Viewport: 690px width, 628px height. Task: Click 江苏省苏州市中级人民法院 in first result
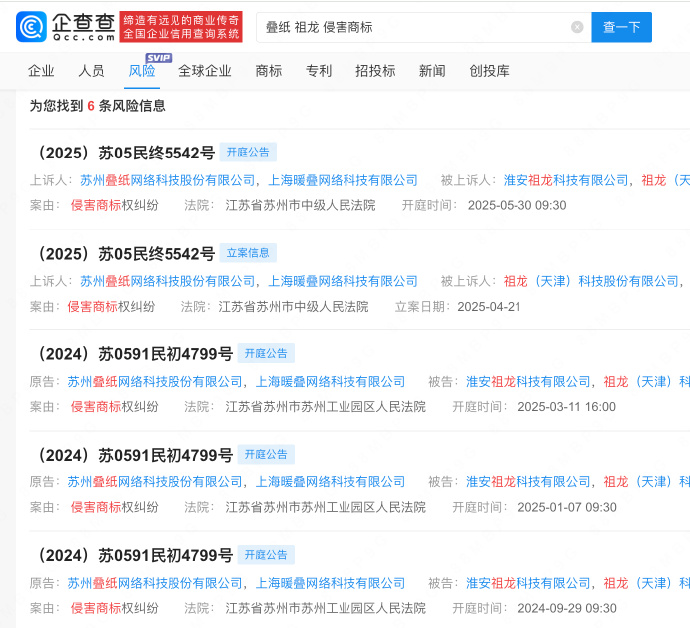coord(300,206)
